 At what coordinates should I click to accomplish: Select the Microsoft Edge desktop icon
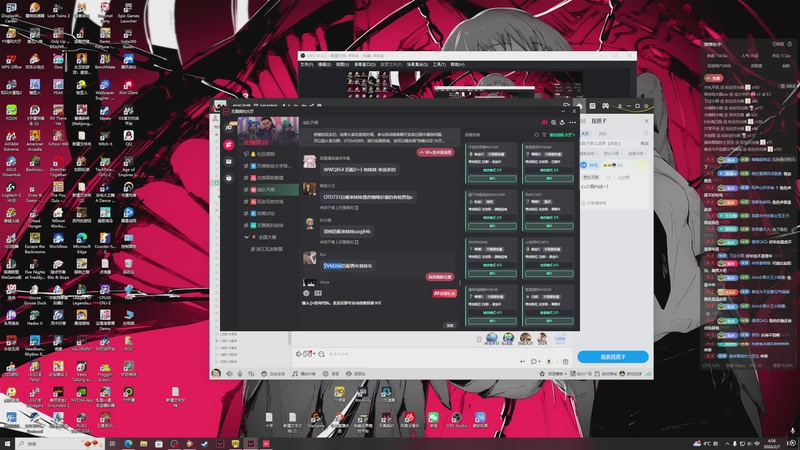tap(82, 243)
